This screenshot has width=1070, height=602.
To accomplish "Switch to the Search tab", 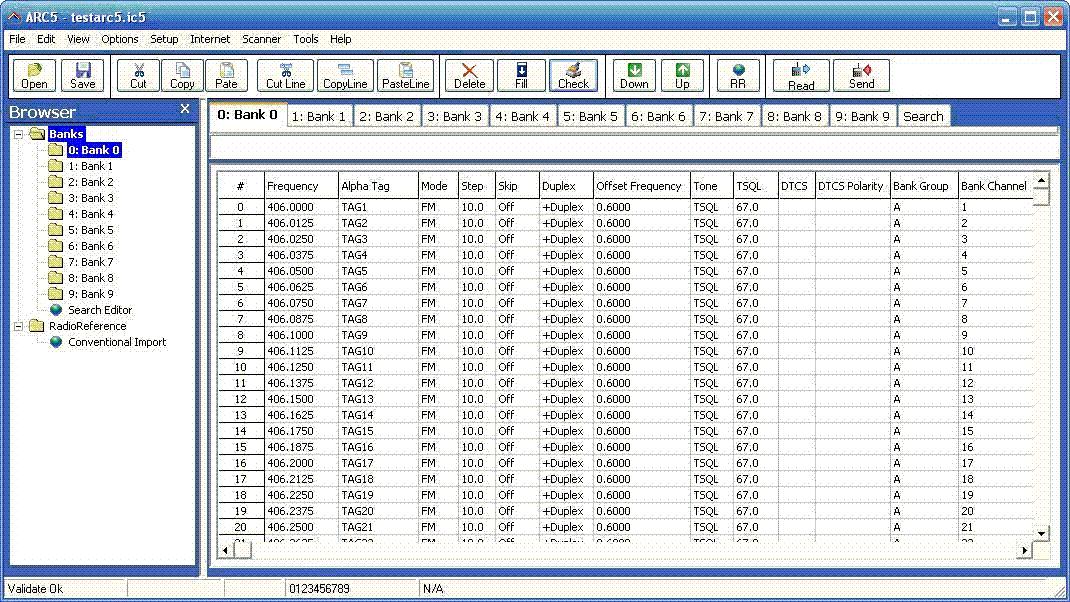I will 923,117.
